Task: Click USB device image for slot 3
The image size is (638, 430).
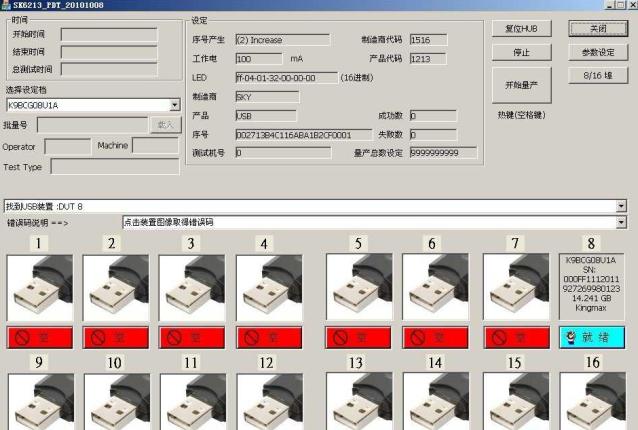Action: pos(192,288)
